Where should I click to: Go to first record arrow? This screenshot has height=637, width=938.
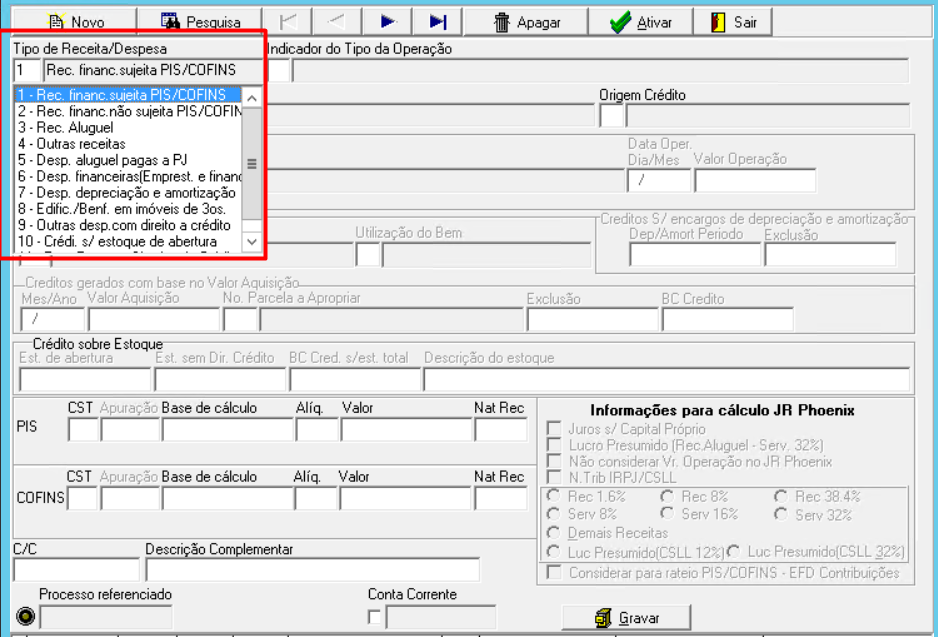coord(288,22)
